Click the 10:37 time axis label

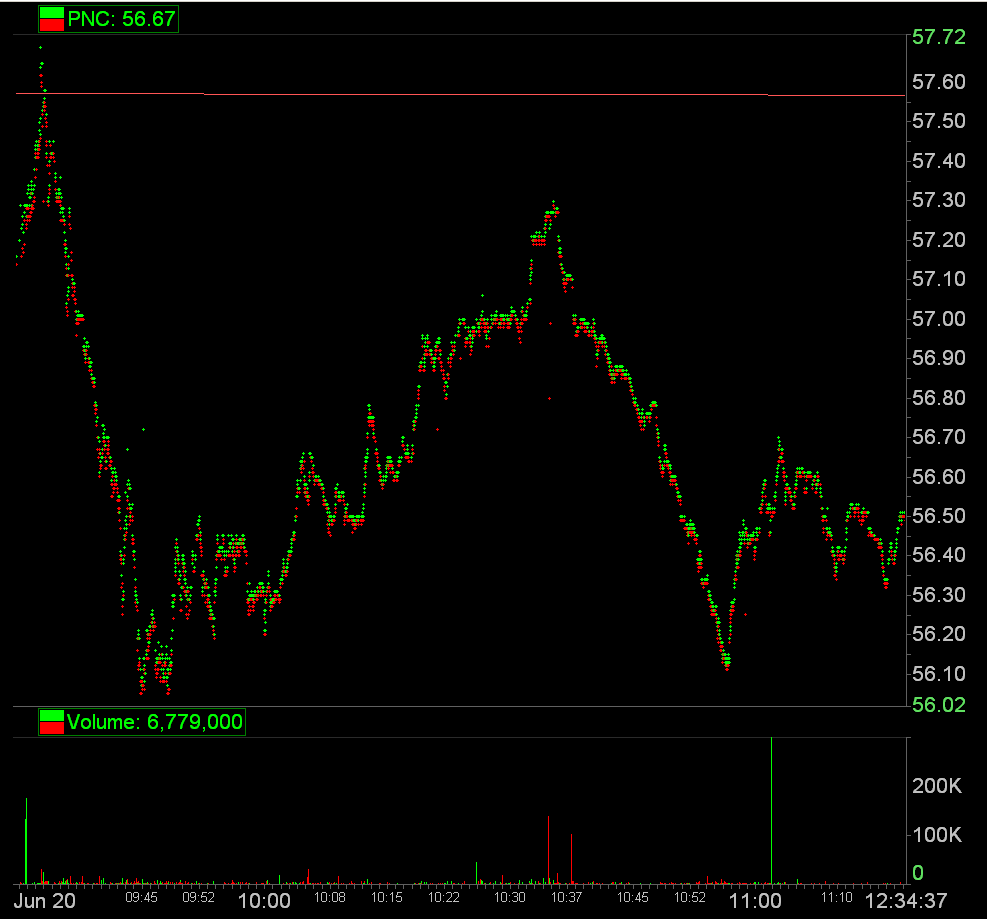click(x=567, y=898)
